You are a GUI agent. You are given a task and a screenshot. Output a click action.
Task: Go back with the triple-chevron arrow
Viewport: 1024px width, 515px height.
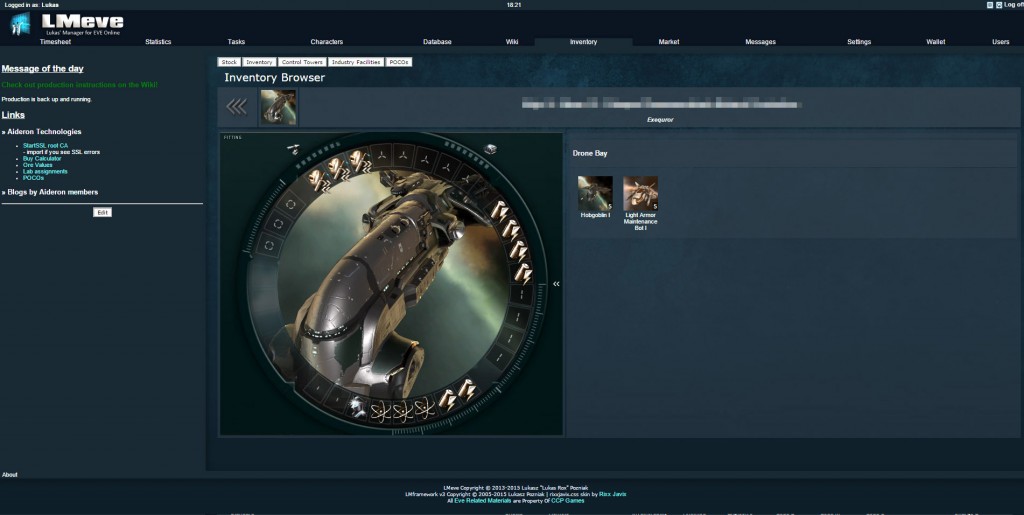coord(236,107)
